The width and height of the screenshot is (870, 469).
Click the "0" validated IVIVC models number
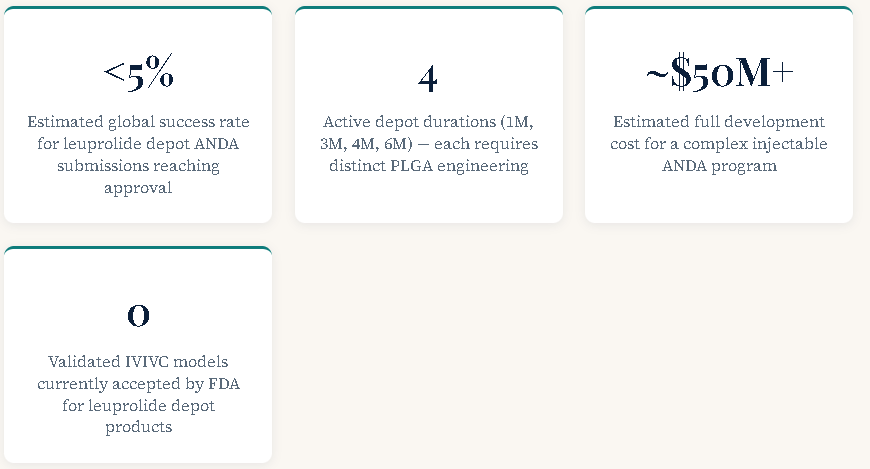(138, 315)
